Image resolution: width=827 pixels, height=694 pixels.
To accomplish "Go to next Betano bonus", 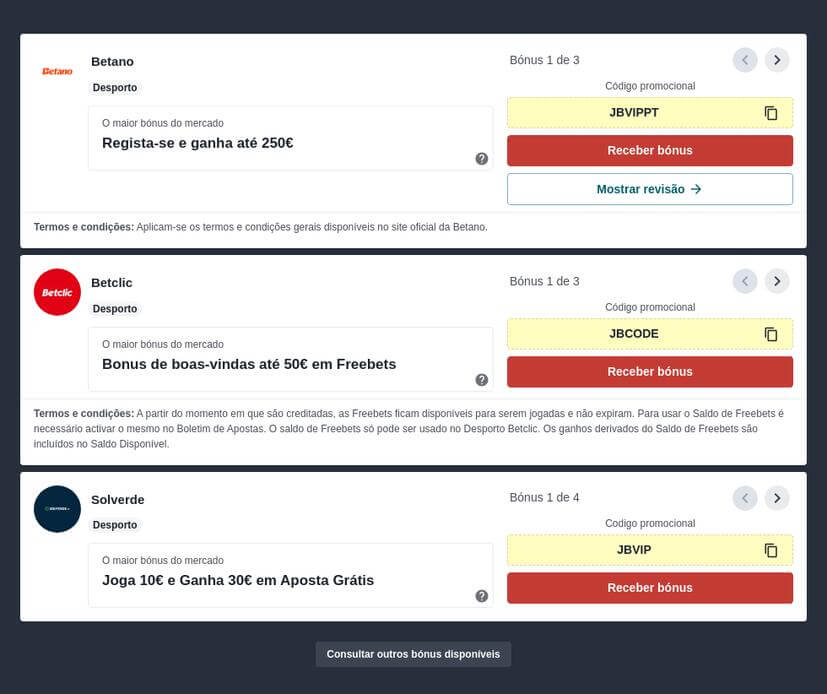I will coord(777,60).
